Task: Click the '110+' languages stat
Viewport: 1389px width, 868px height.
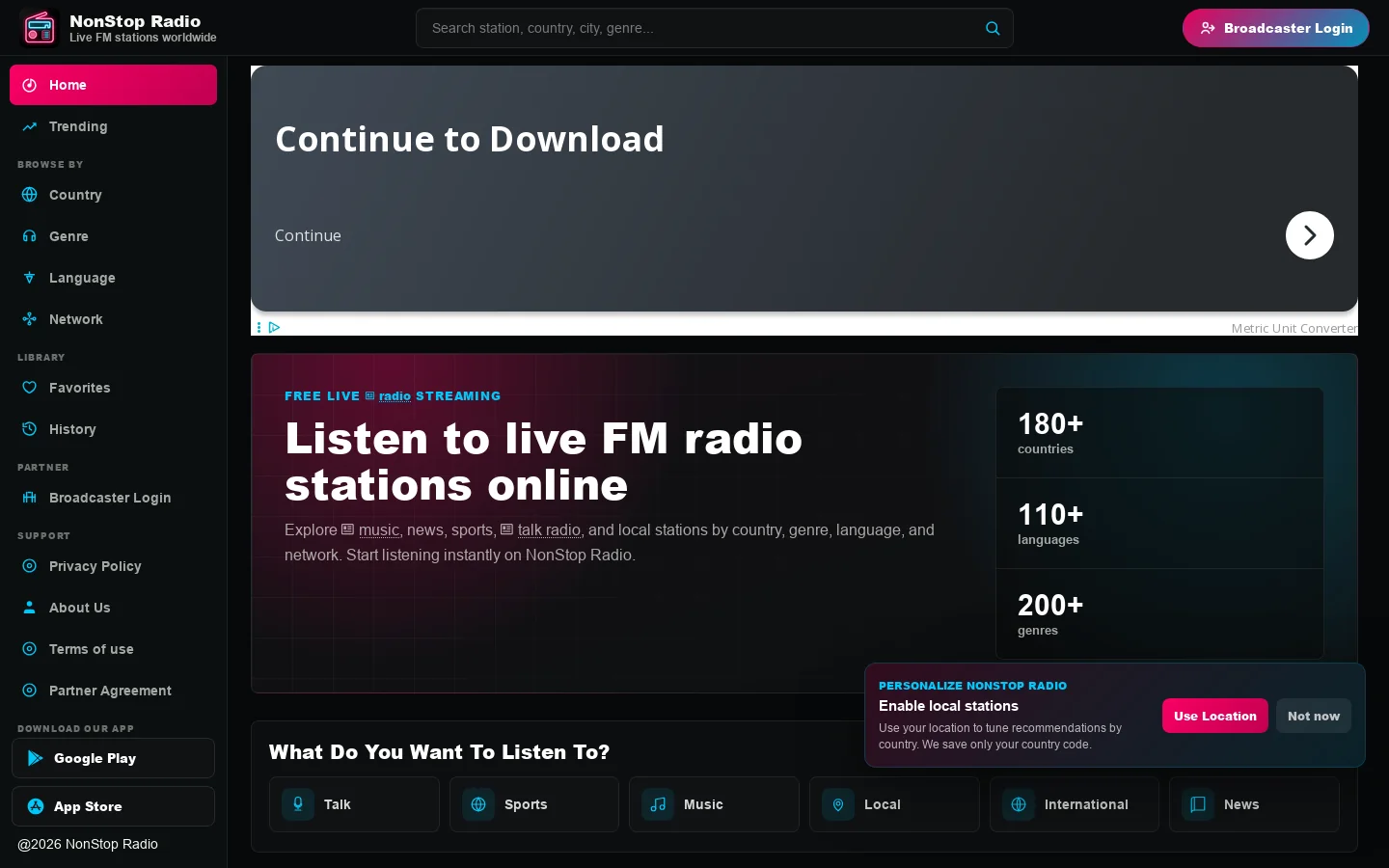Action: pyautogui.click(x=1159, y=524)
